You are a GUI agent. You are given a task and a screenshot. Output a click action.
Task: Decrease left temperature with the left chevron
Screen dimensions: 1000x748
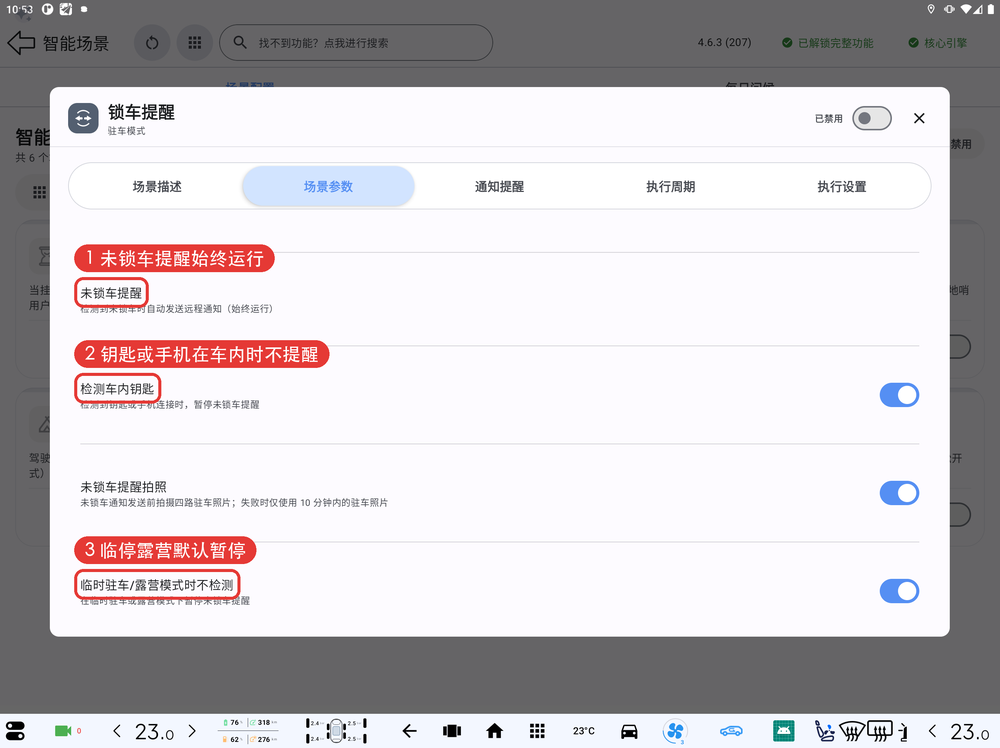click(117, 731)
